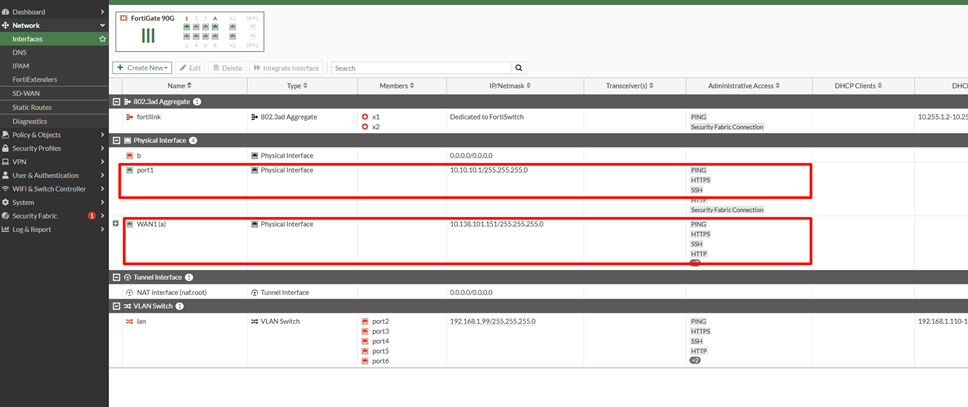This screenshot has width=968, height=407.
Task: Focus the interface Search field
Action: pos(422,68)
